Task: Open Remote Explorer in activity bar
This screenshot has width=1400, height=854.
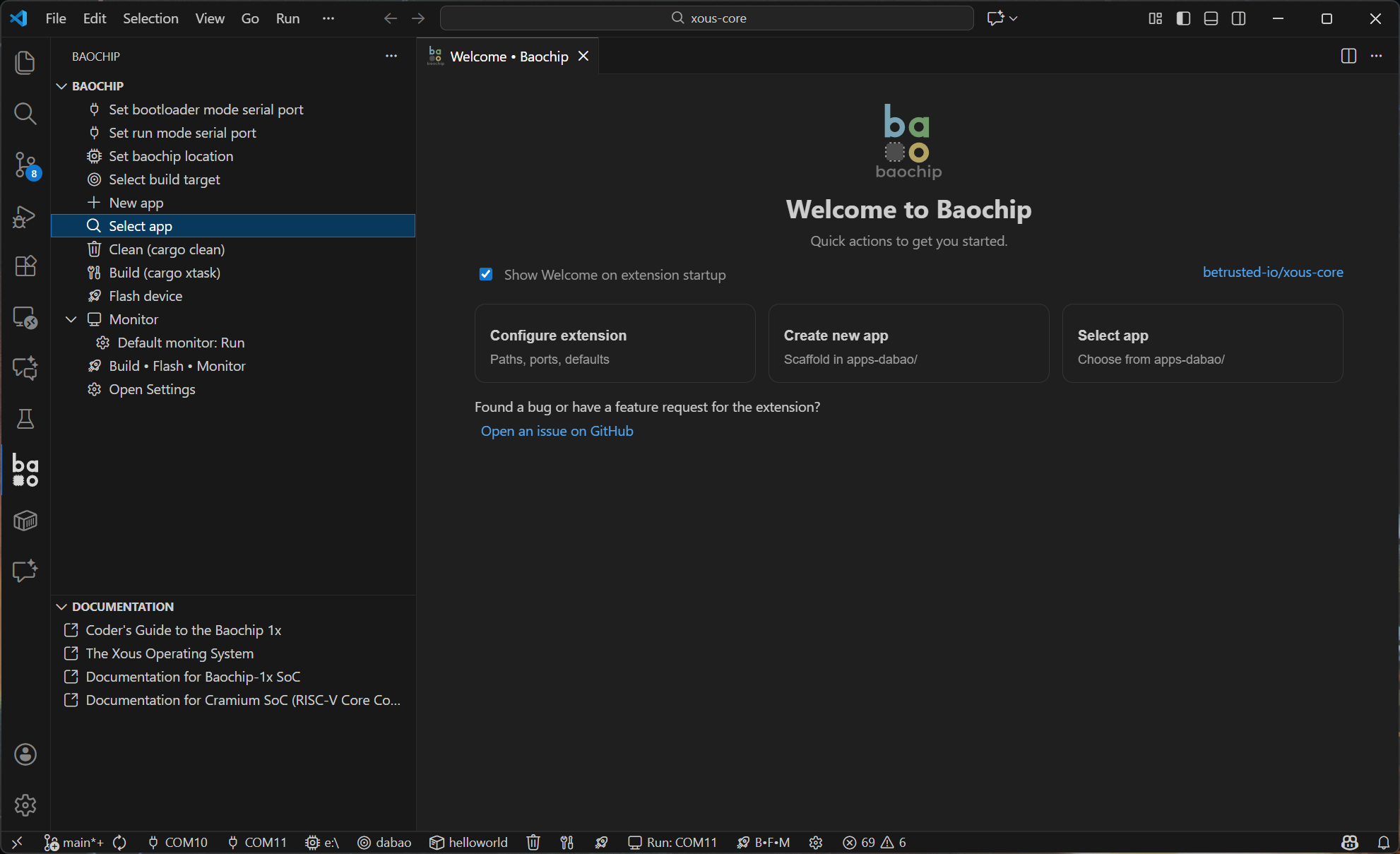Action: coord(25,317)
